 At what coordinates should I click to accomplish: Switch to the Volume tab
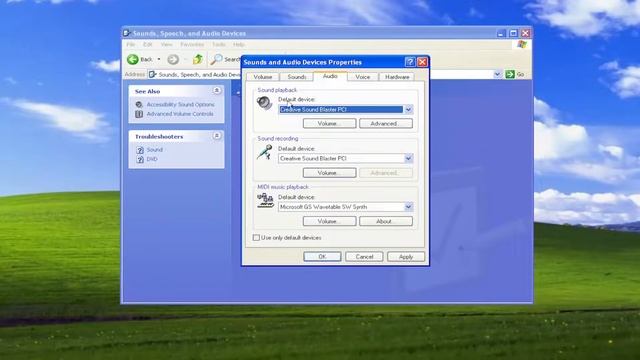[262, 77]
